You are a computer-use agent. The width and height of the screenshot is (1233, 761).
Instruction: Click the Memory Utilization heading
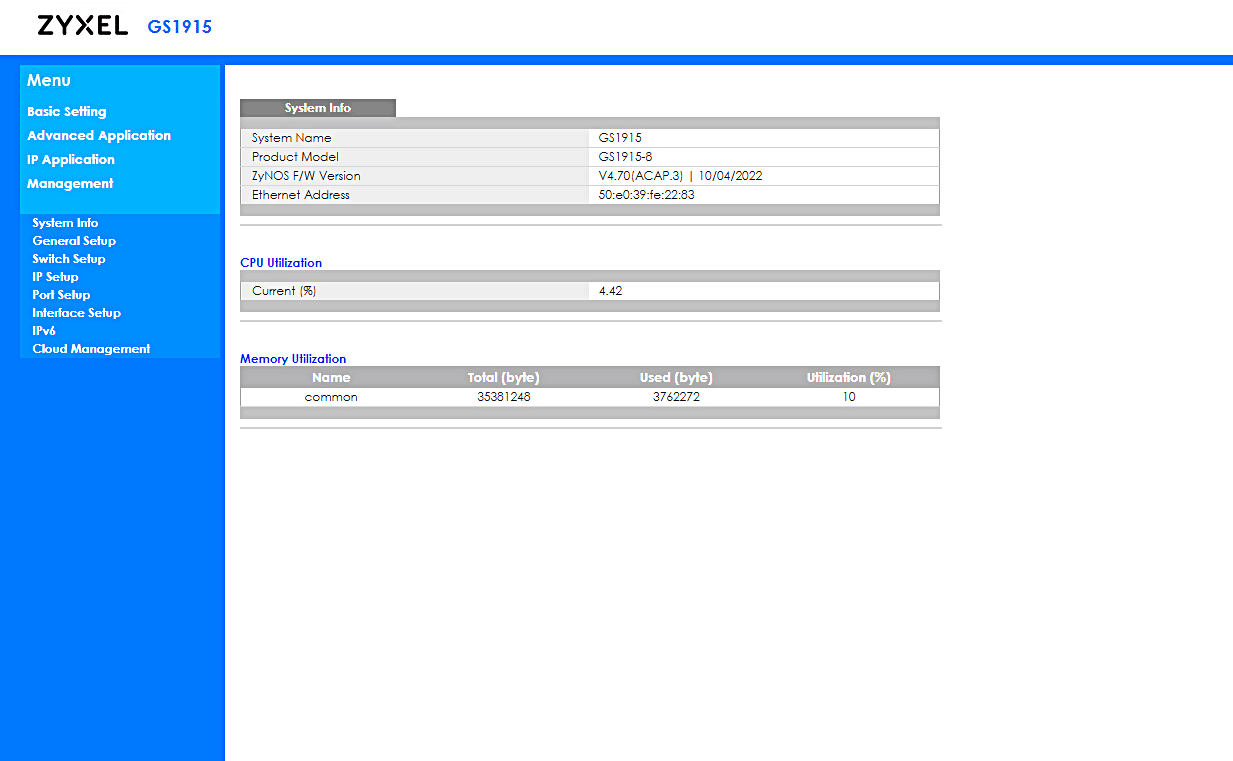pos(293,359)
